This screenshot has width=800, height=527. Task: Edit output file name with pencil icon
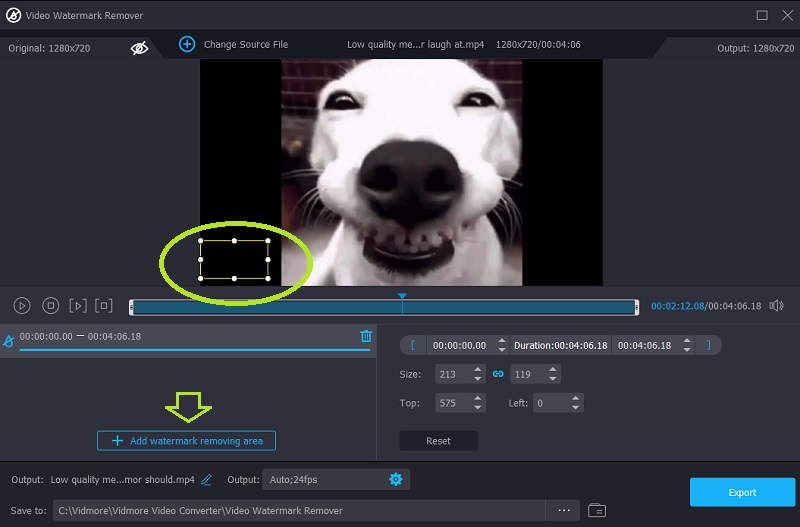click(207, 480)
